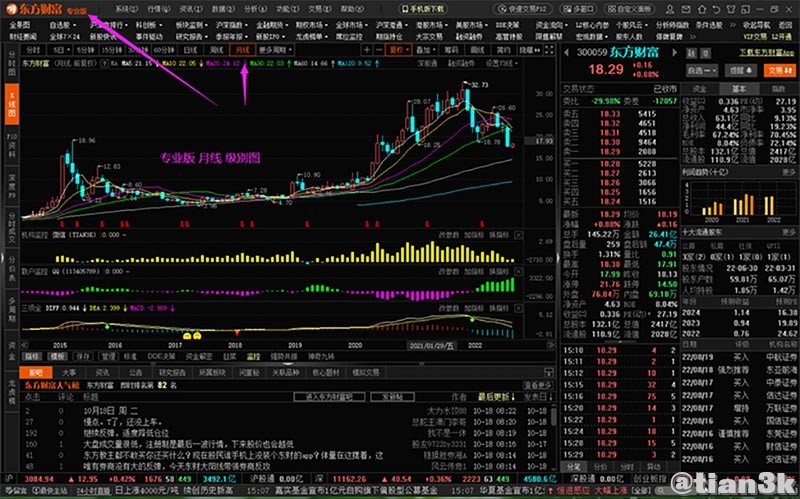
Task: Click the 多窗口 button
Action: tap(578, 9)
